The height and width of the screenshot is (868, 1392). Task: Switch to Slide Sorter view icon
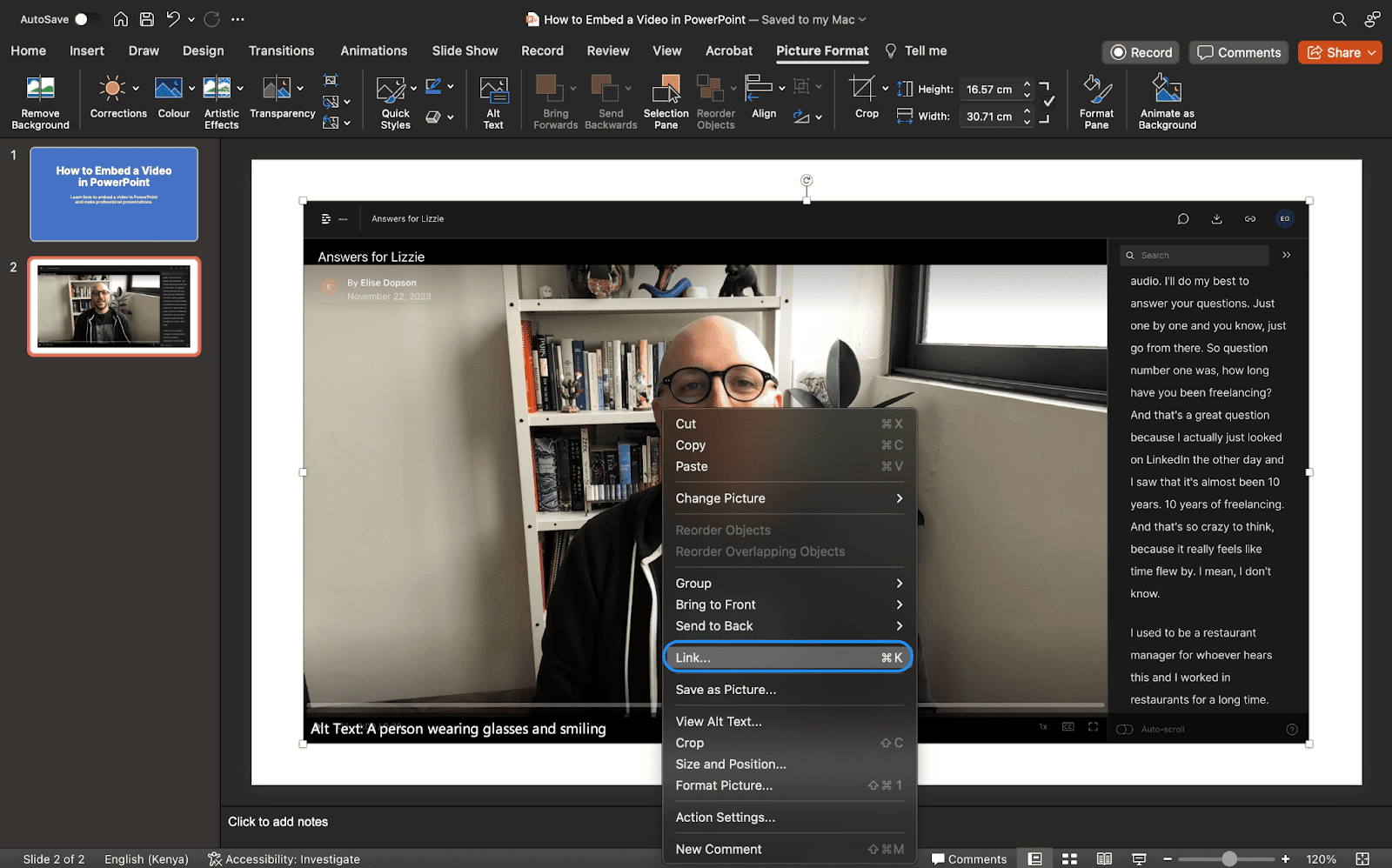point(1070,859)
